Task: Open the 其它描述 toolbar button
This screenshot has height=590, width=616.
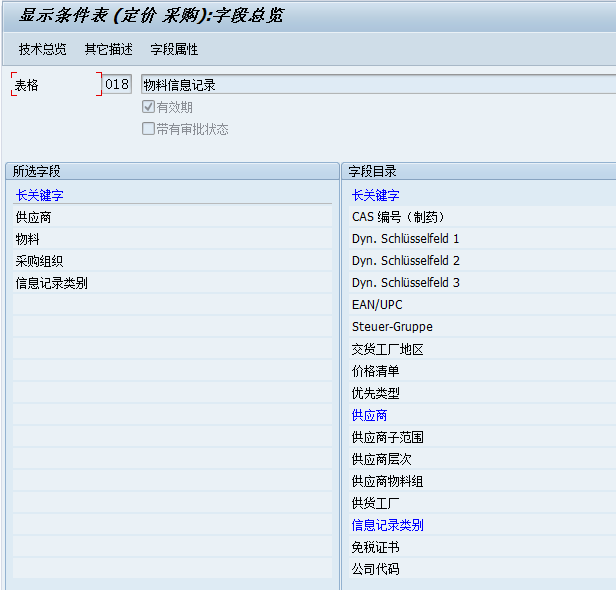Action: click(108, 49)
